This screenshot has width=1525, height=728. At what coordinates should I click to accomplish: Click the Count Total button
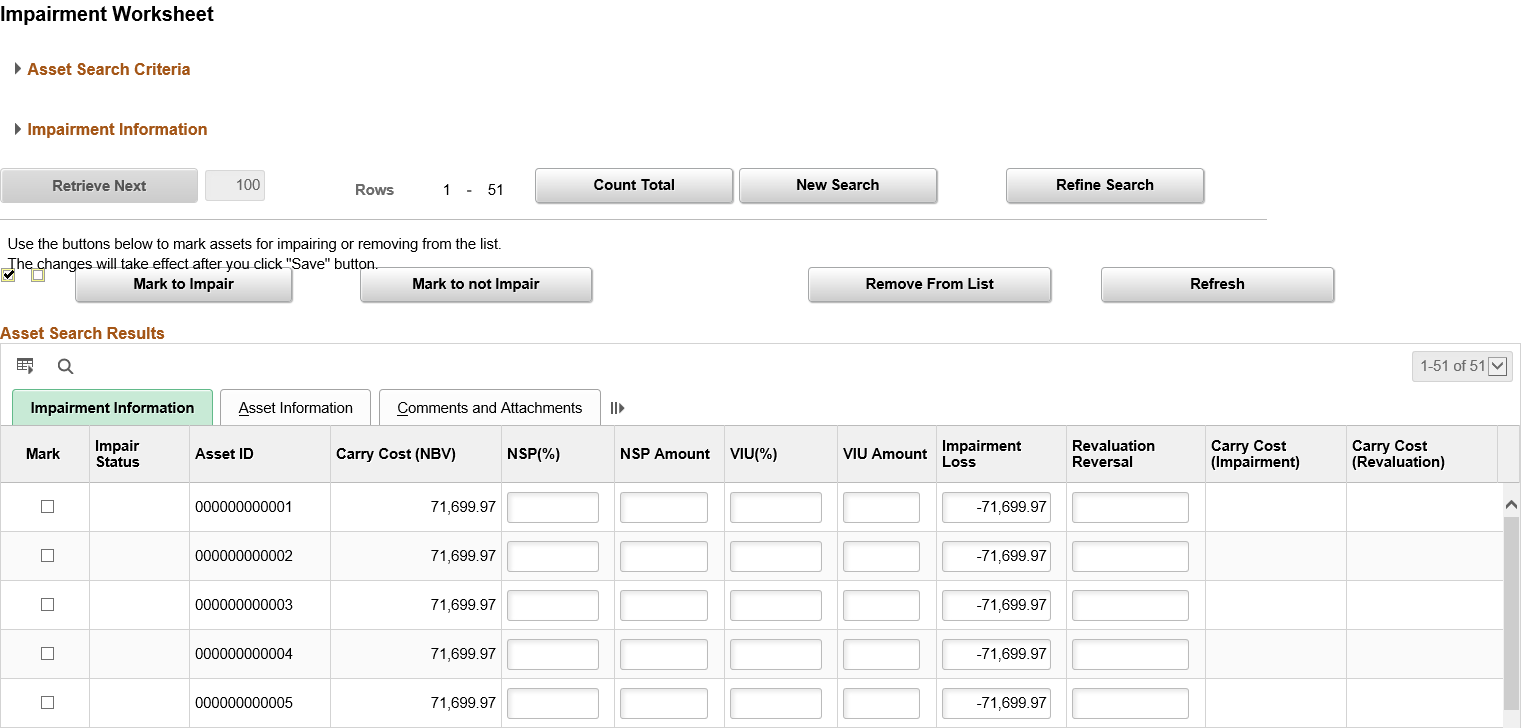pyautogui.click(x=634, y=185)
